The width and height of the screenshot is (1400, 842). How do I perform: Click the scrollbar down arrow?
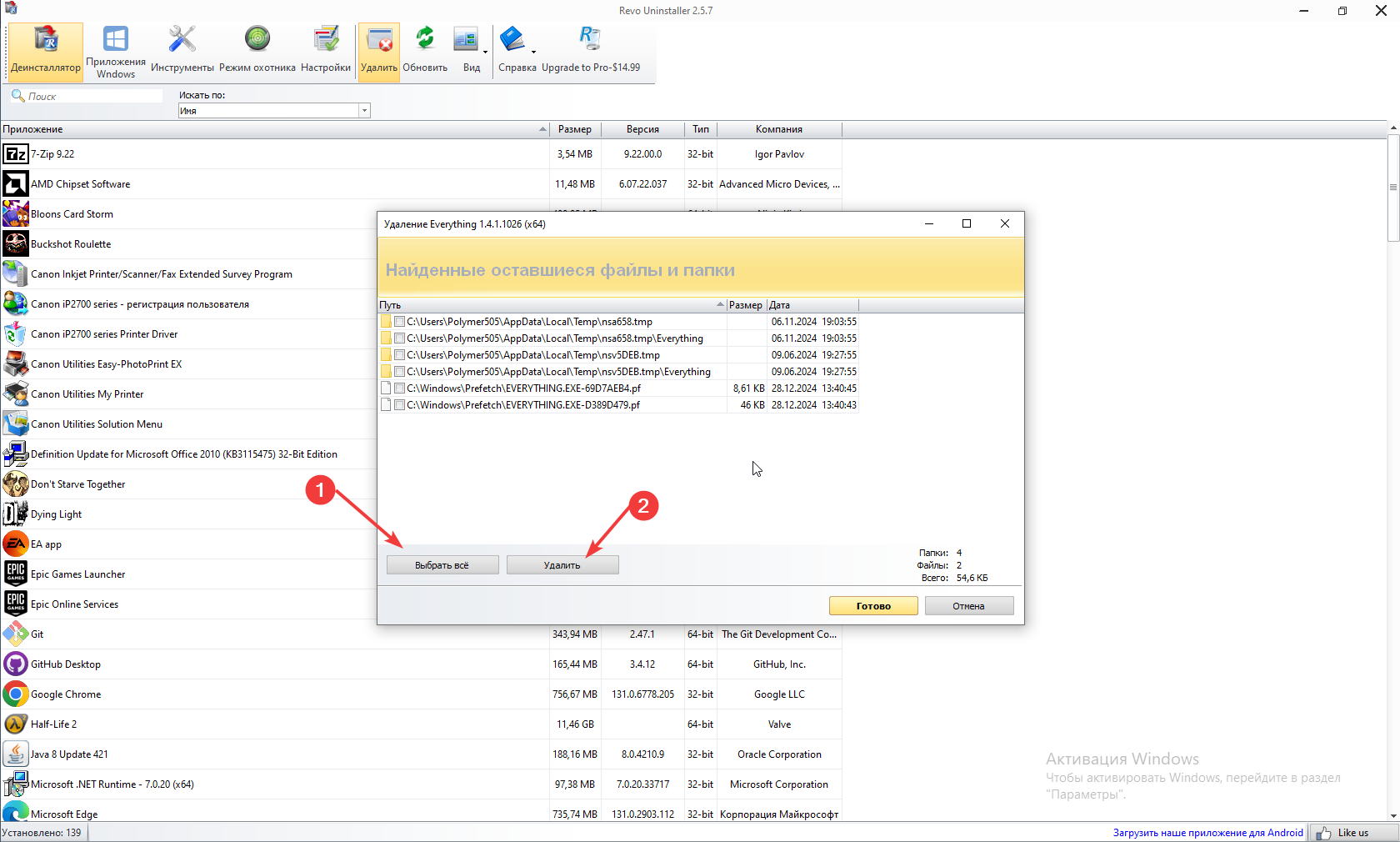point(1392,816)
